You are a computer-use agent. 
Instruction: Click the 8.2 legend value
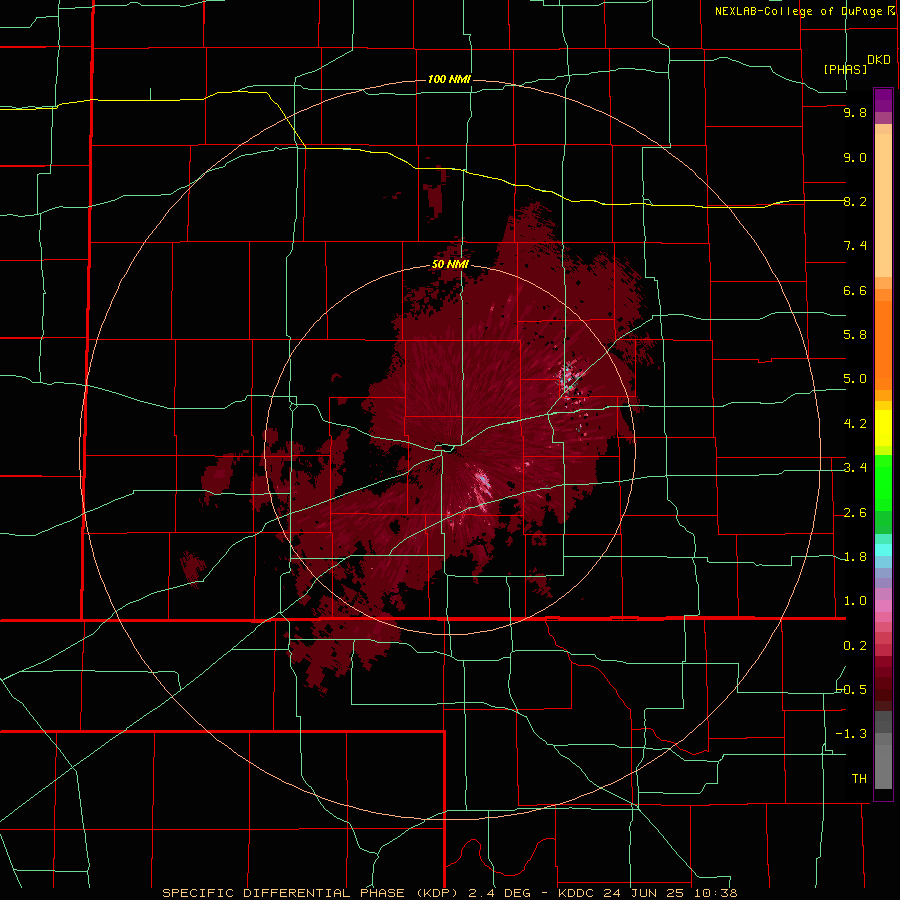coord(855,201)
